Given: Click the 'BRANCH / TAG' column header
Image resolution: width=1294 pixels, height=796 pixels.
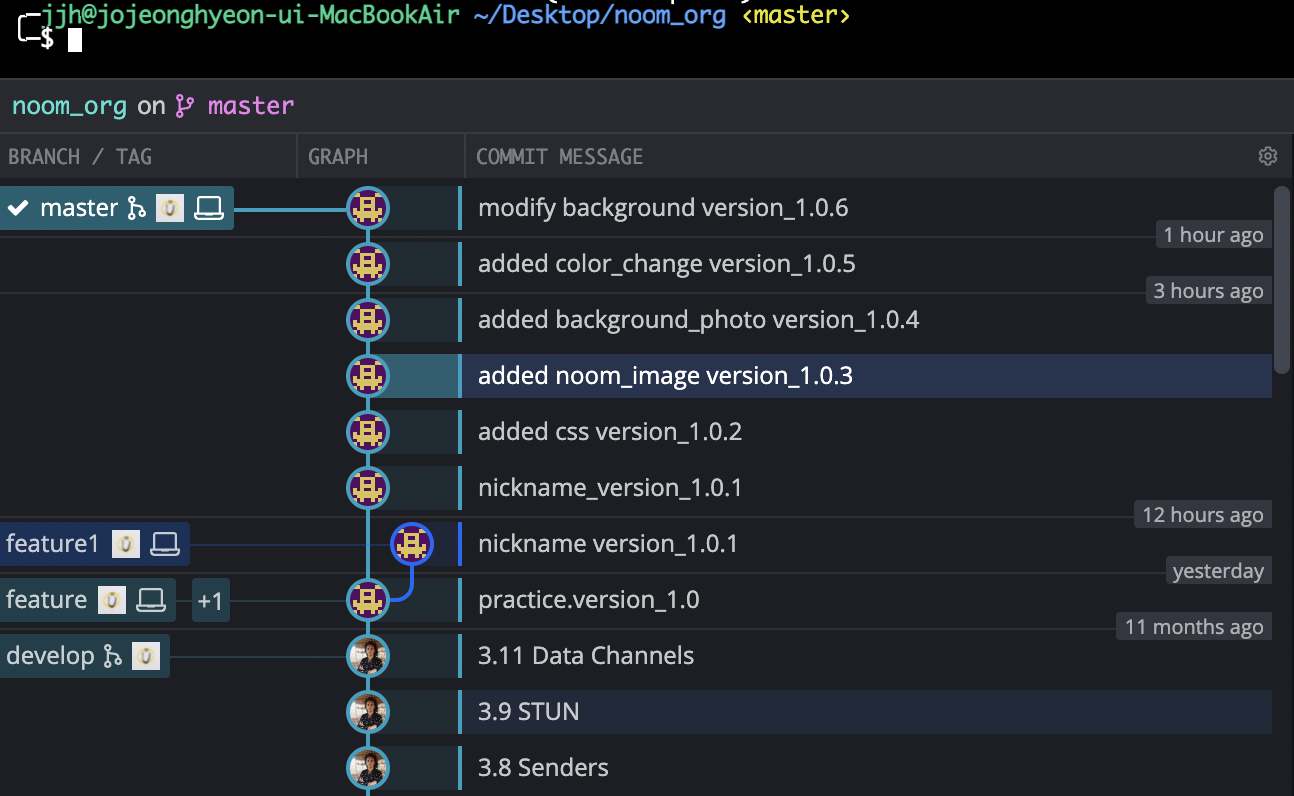Looking at the screenshot, I should pos(80,156).
